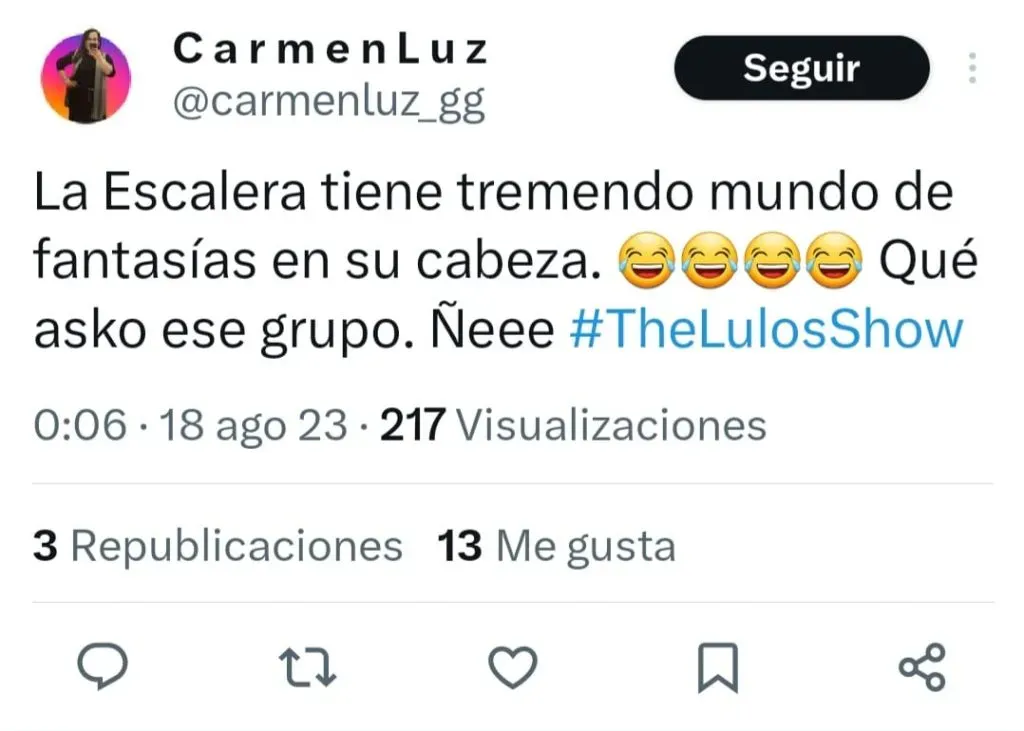Viewport: 1024px width, 731px height.
Task: Click the last laughing emoji before Qué
Action: click(834, 260)
